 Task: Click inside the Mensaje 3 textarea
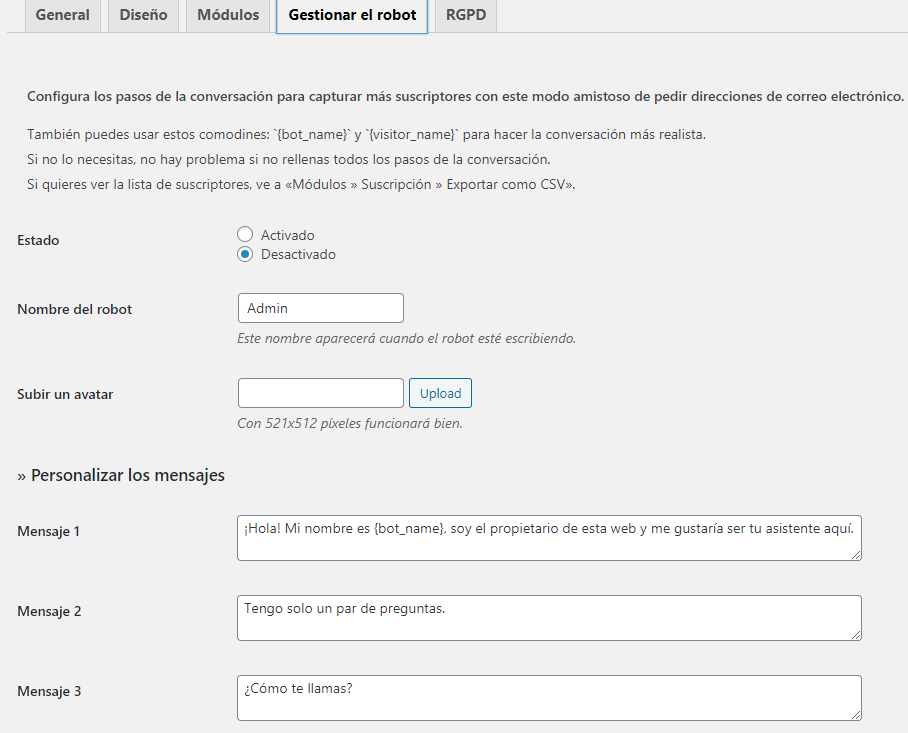pyautogui.click(x=549, y=698)
